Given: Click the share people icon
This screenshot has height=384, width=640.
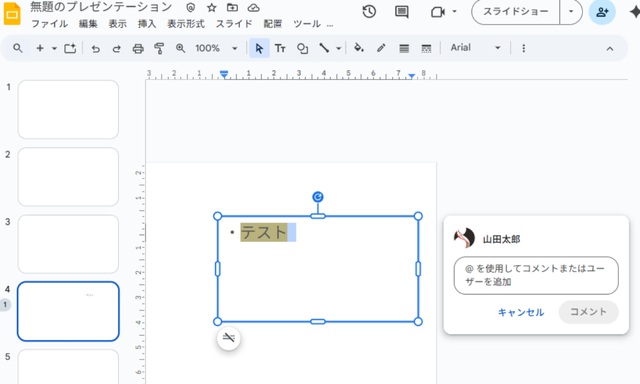Looking at the screenshot, I should pyautogui.click(x=602, y=12).
